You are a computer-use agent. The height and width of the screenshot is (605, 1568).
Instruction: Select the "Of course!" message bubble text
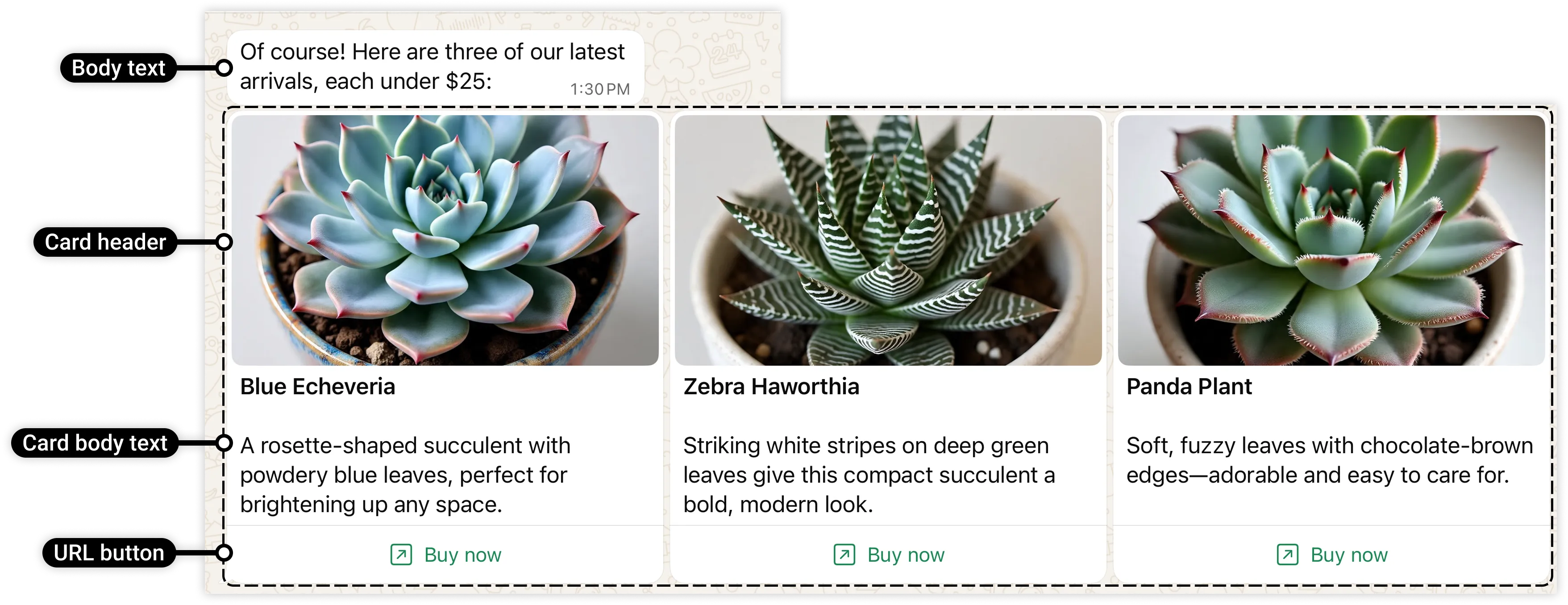(432, 67)
